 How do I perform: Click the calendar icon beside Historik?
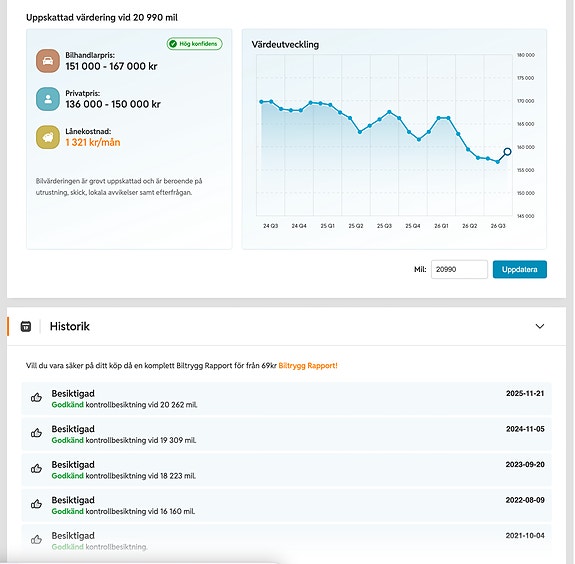[26, 326]
